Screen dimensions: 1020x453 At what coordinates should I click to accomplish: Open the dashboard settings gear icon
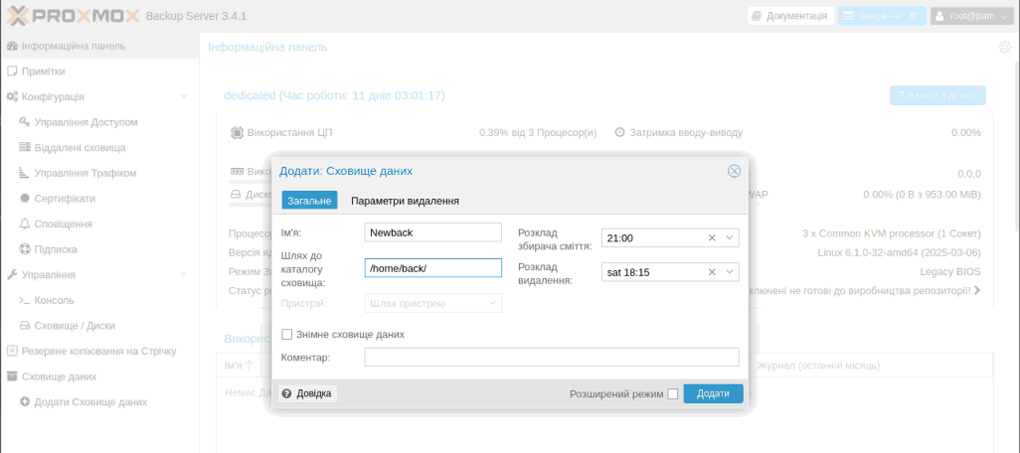pos(1004,47)
